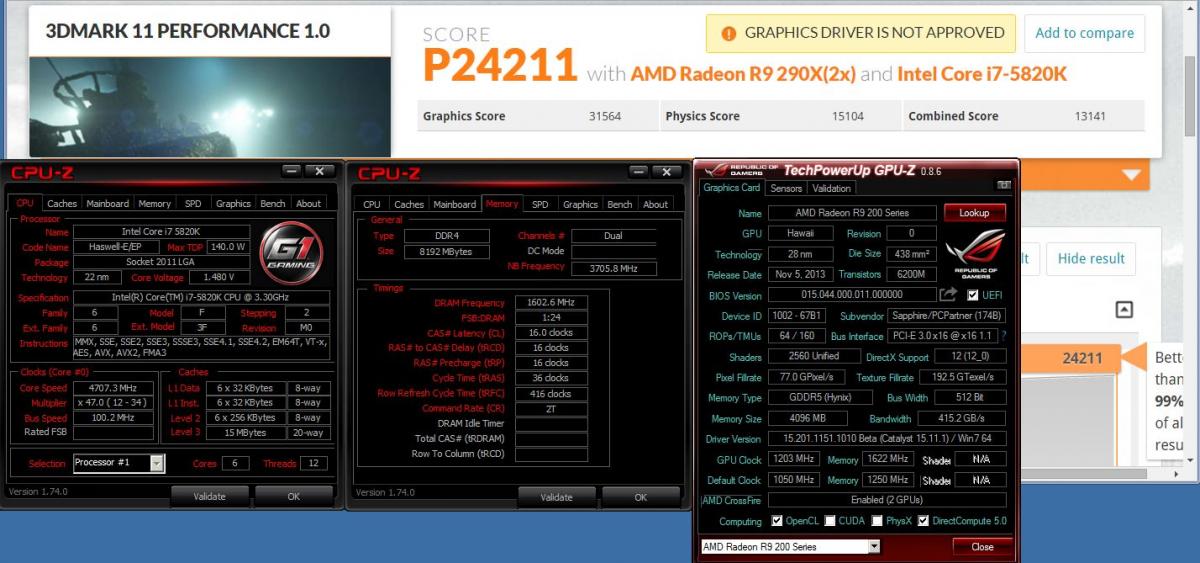Click Validate in left CPU-Z window

click(210, 496)
